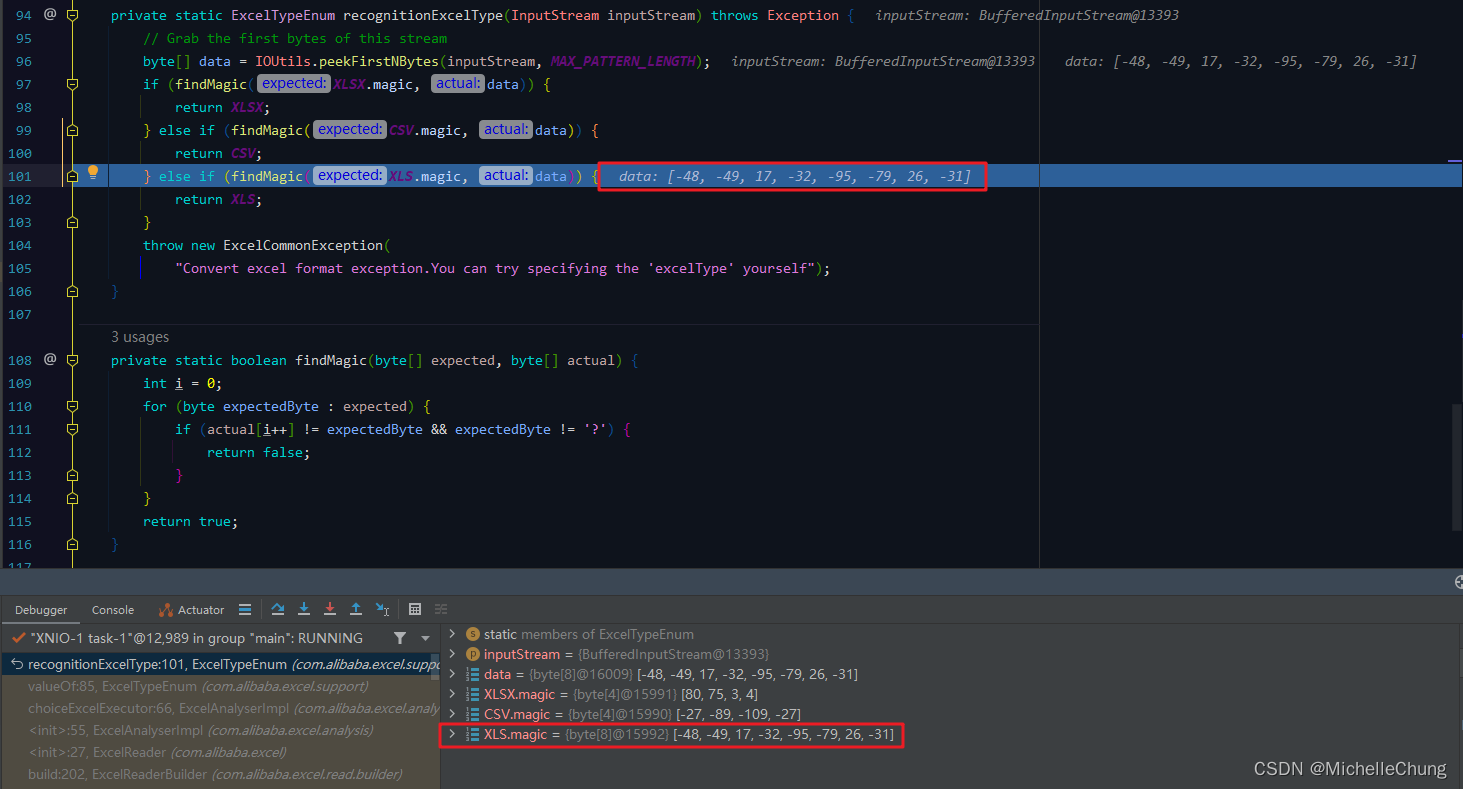
Task: Click the editor vertical scrollbar thumb
Action: 1456,466
